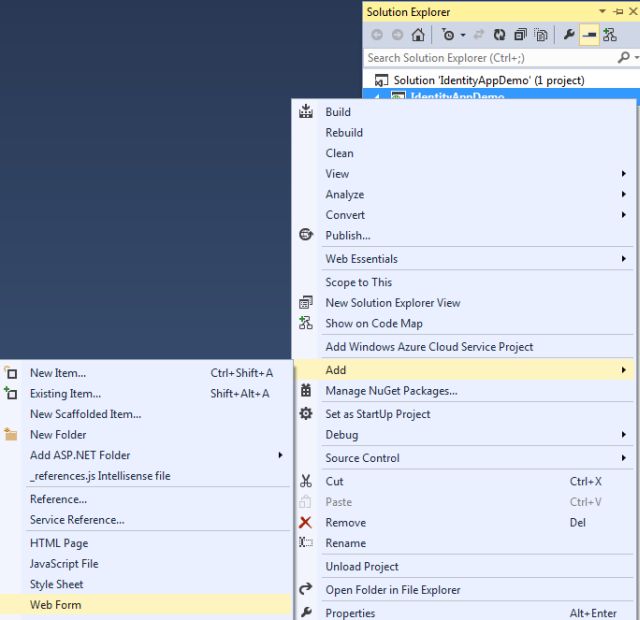Screen dimensions: 640x620
Task: Click the Show on Code Map icon
Action: click(306, 323)
